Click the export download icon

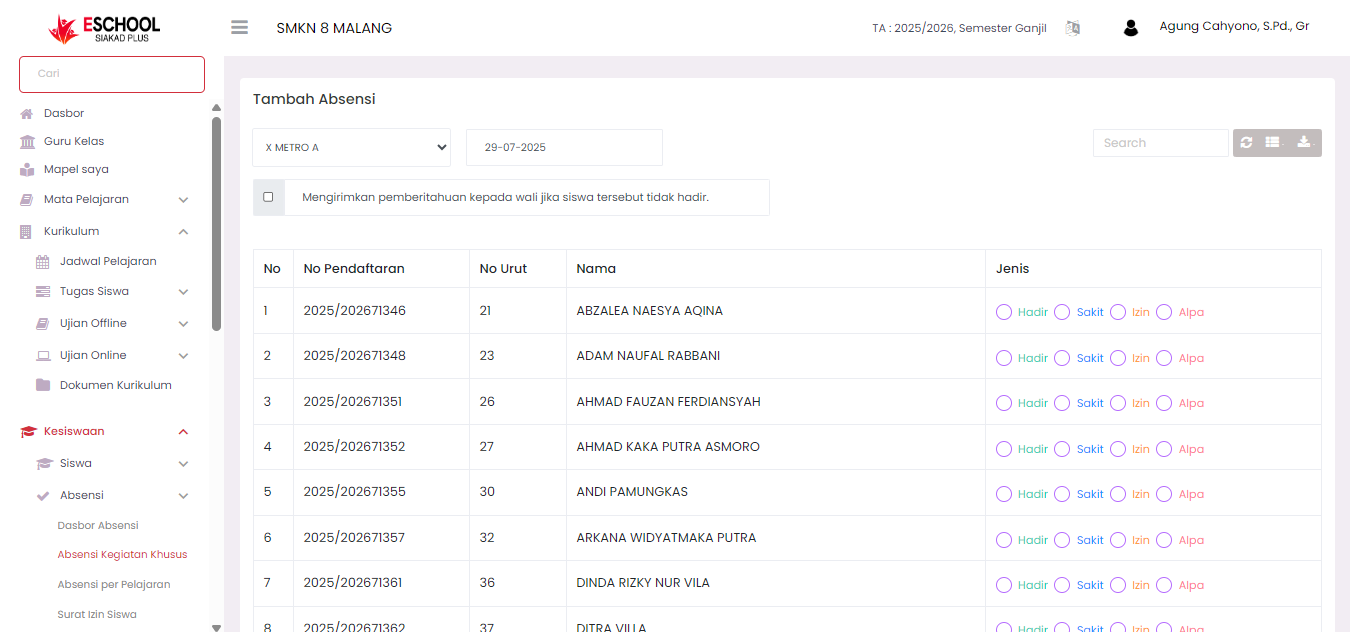[1304, 143]
